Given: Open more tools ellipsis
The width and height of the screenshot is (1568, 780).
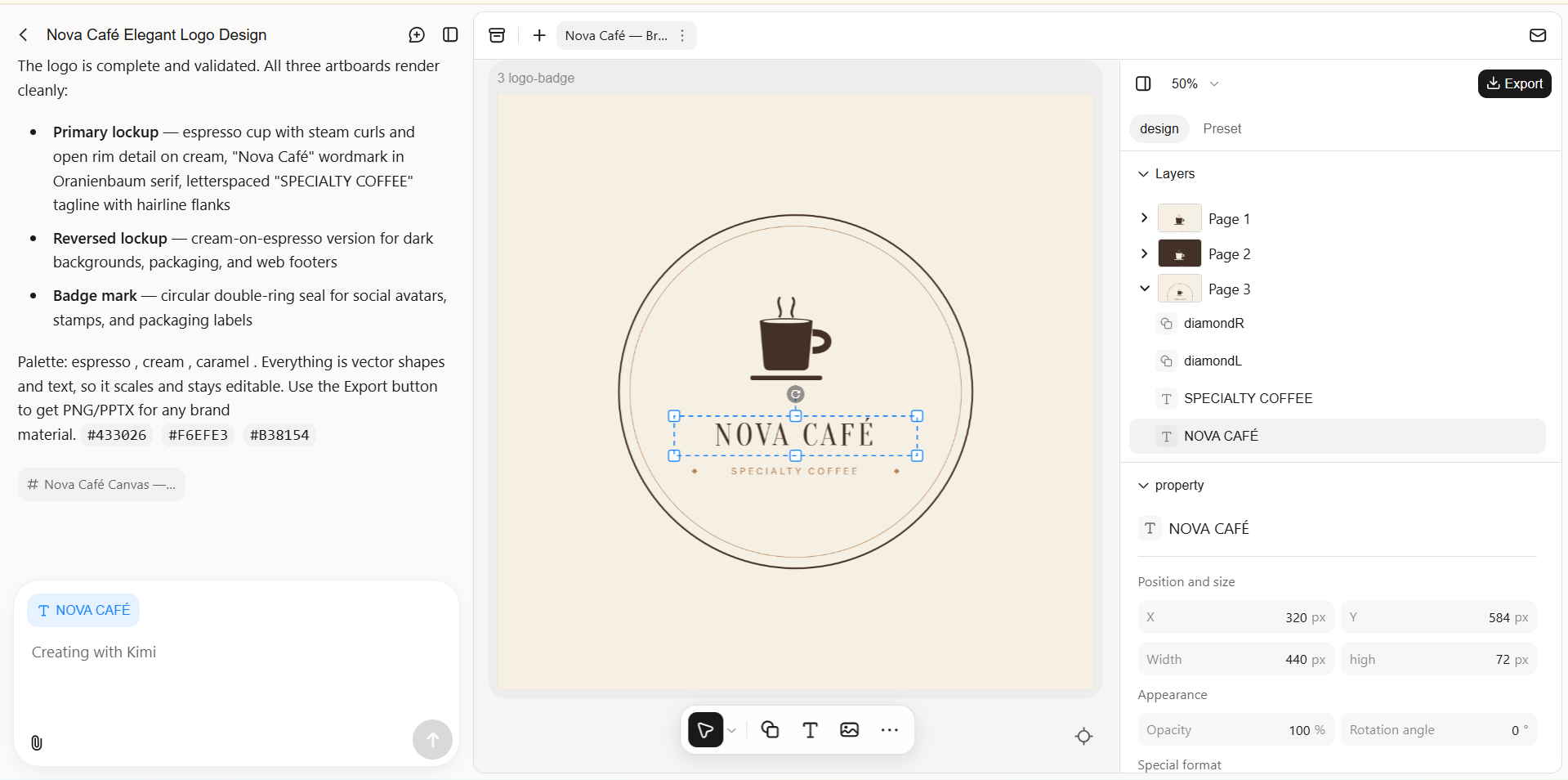Looking at the screenshot, I should coord(890,729).
